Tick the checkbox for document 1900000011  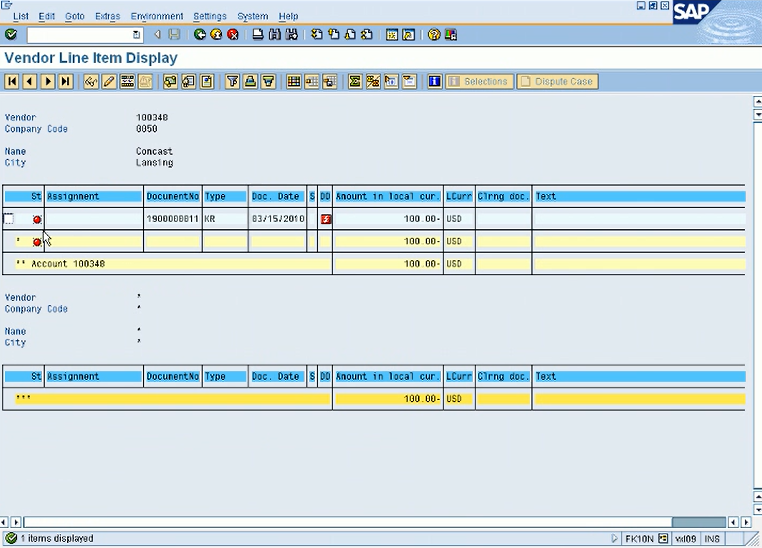9,219
